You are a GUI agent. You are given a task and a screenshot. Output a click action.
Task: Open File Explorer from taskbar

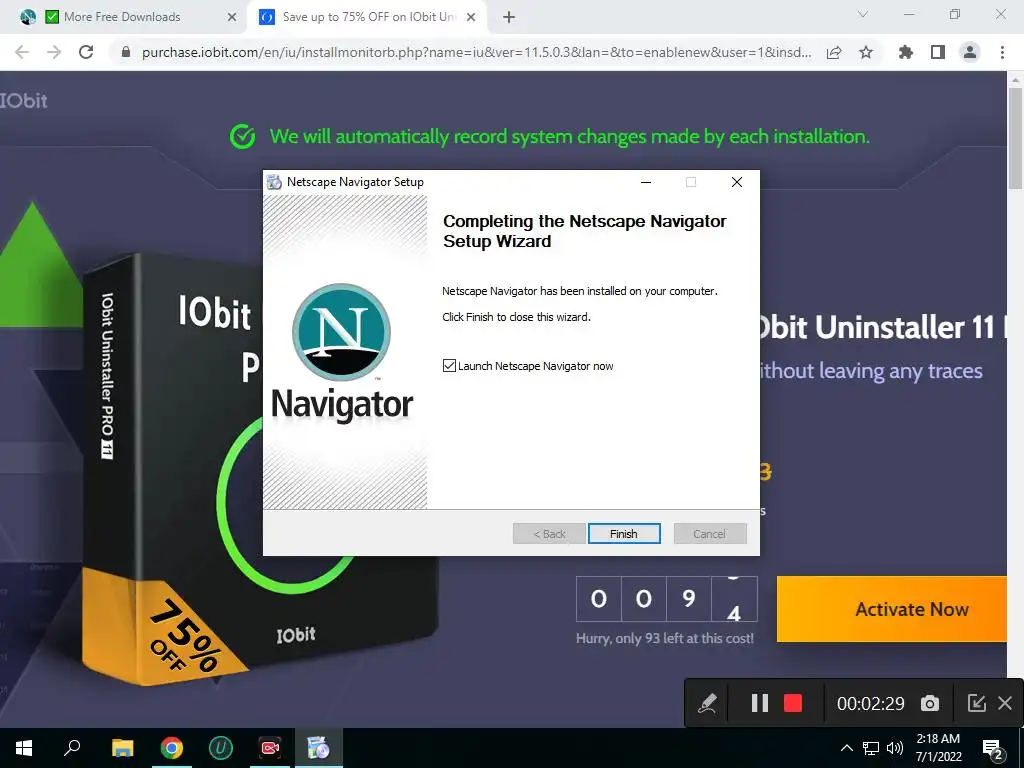click(122, 748)
